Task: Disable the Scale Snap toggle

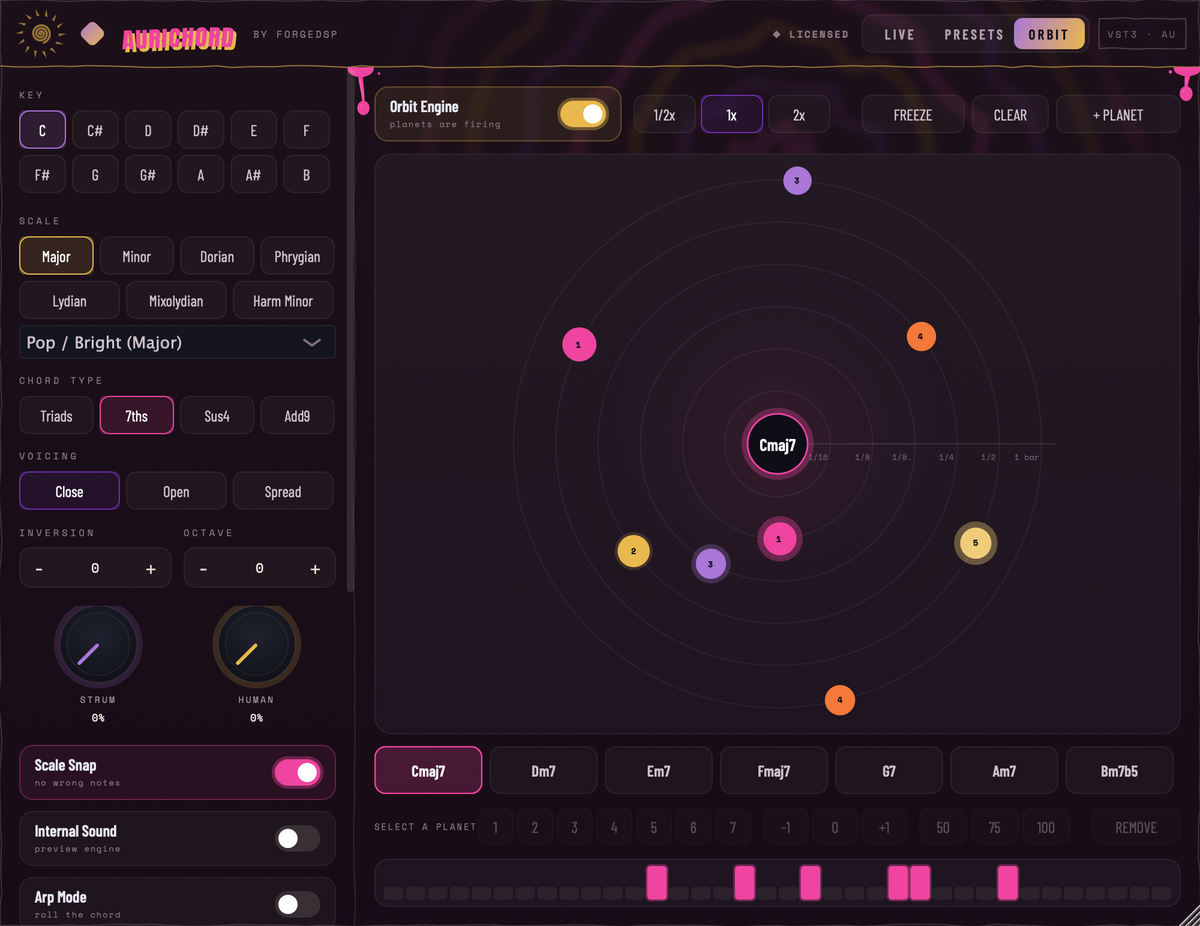Action: 297,772
